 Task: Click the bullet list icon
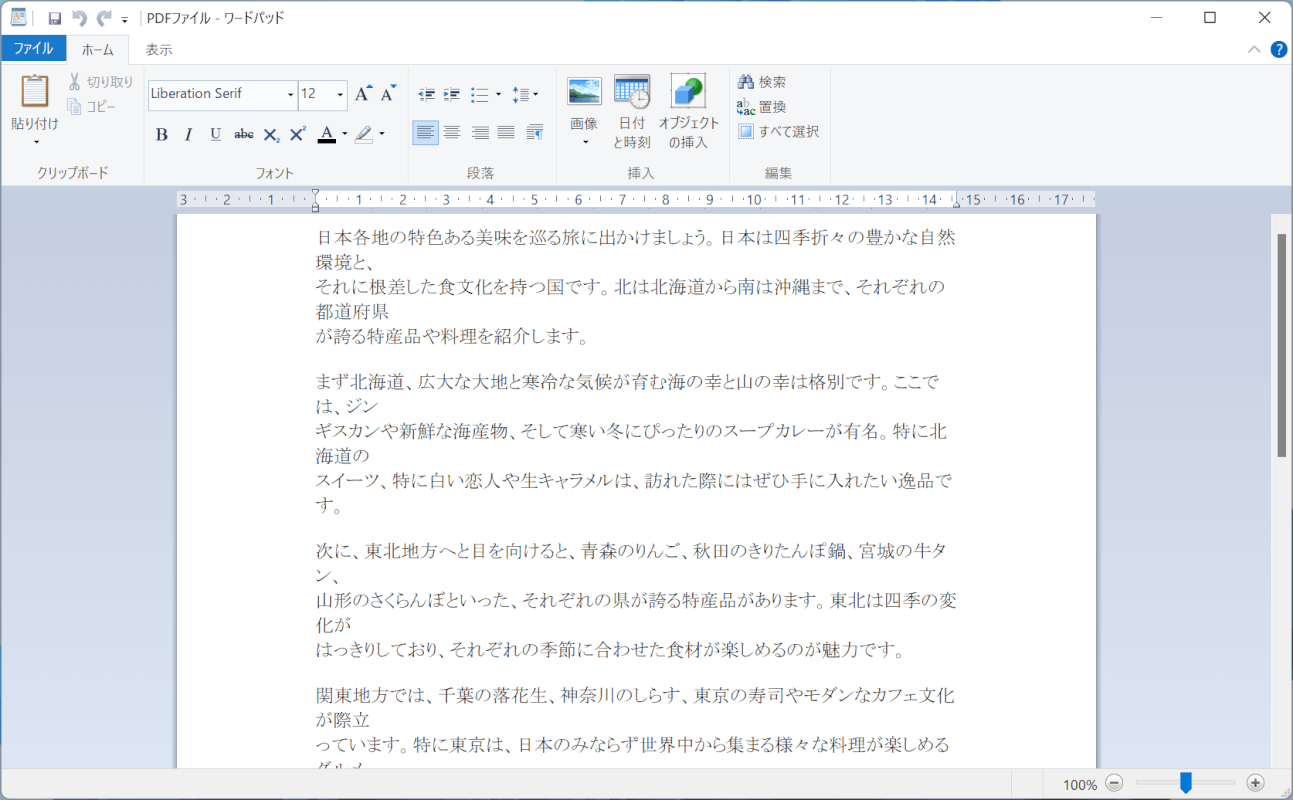coord(479,95)
